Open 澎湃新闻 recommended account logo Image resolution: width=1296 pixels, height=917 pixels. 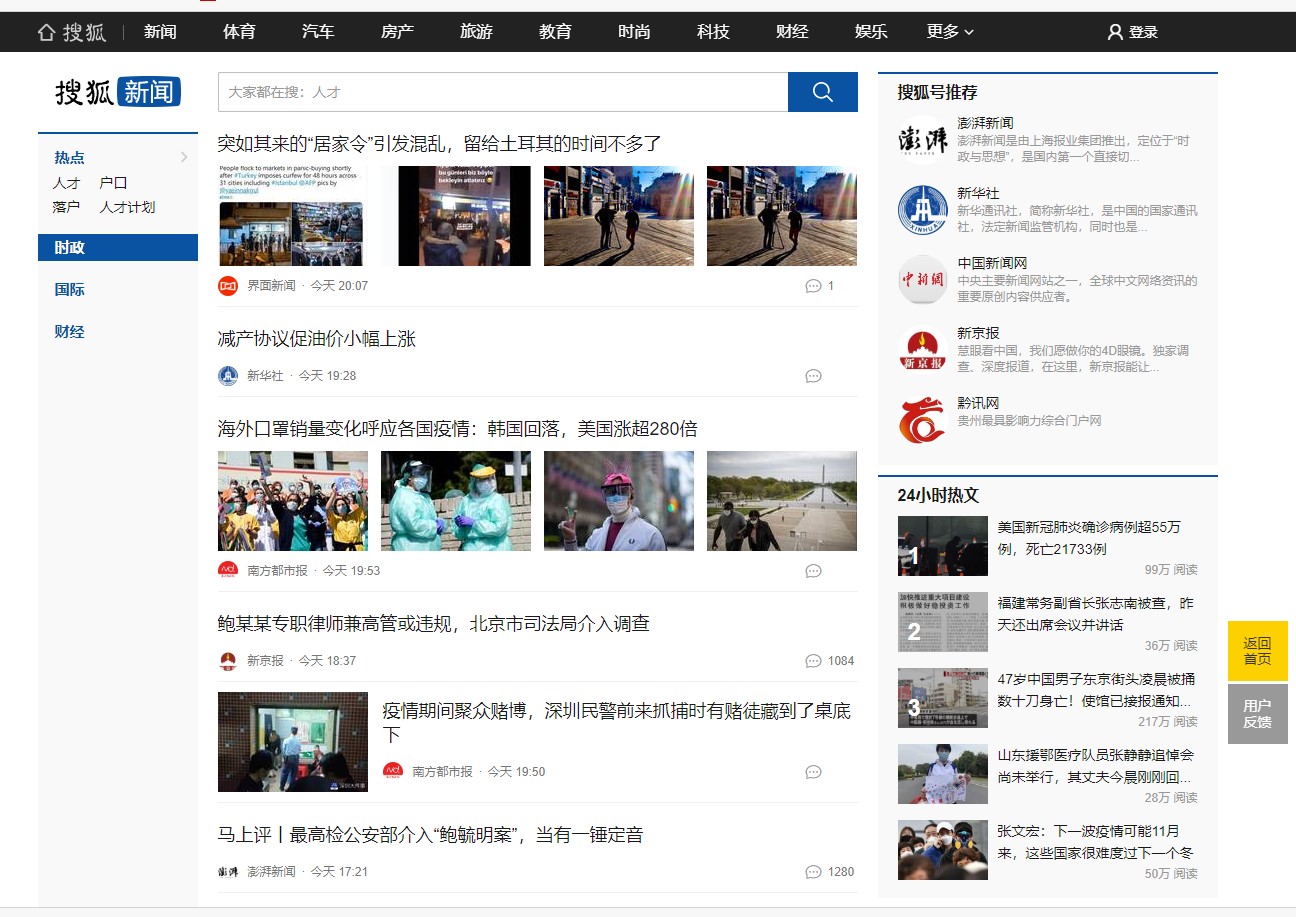(922, 139)
